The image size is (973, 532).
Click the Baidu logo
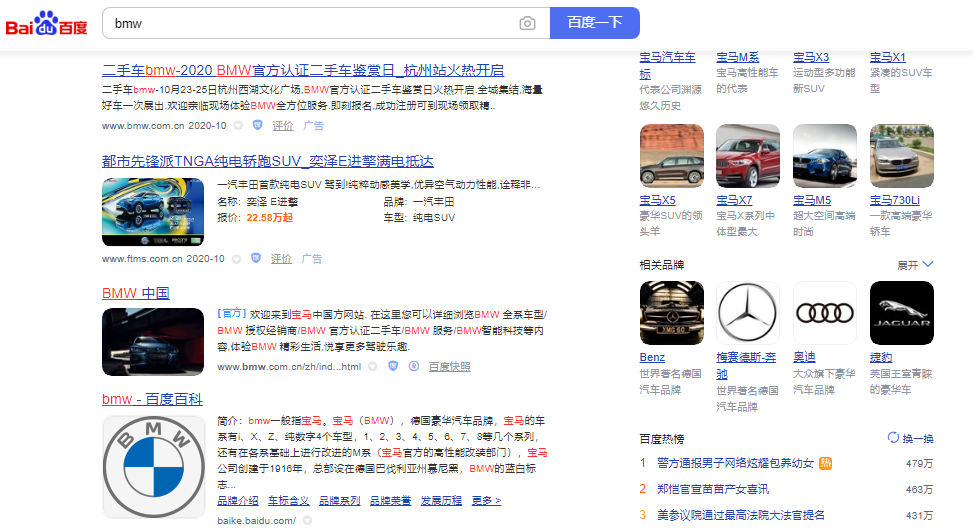click(46, 23)
